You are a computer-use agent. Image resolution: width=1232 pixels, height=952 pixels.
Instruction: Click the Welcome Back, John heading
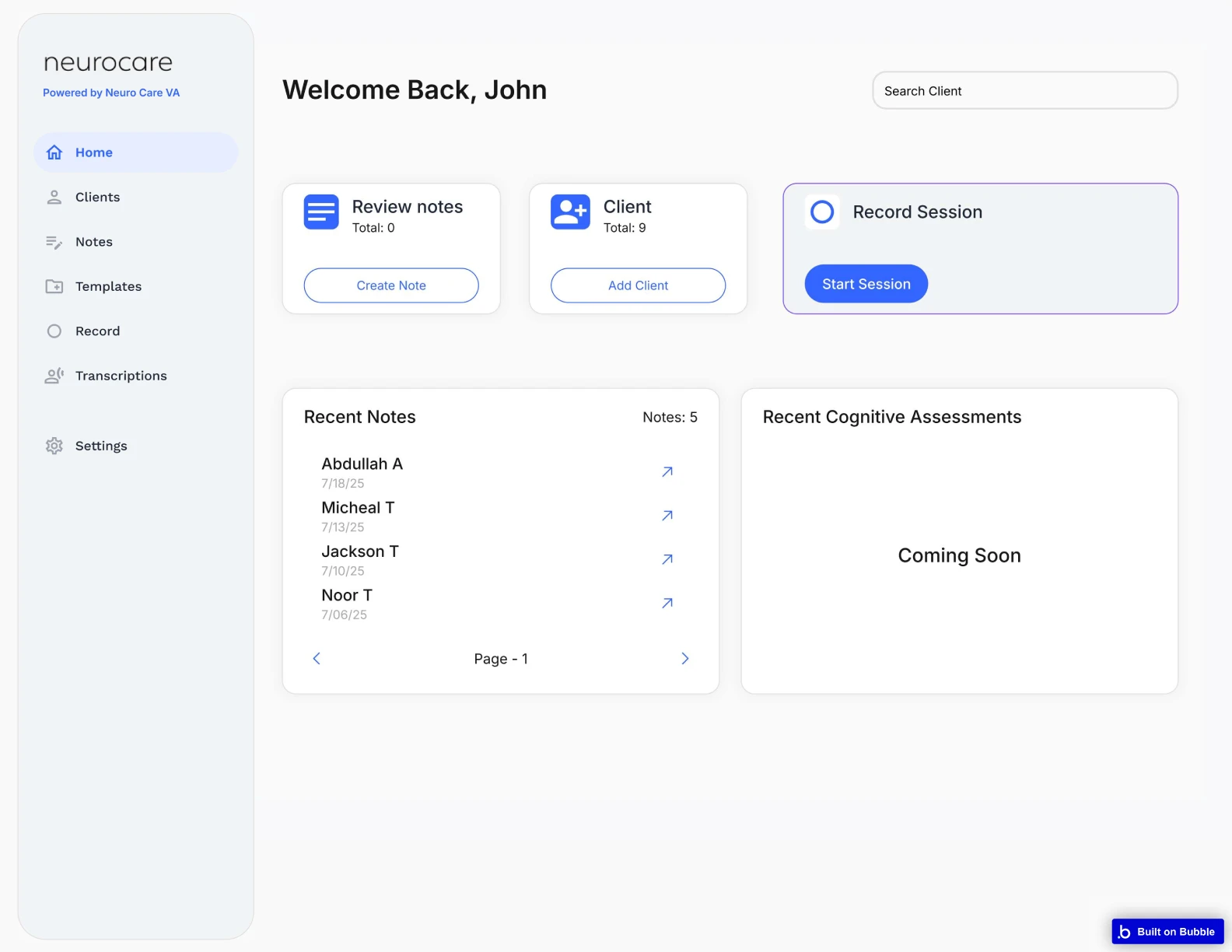(415, 90)
